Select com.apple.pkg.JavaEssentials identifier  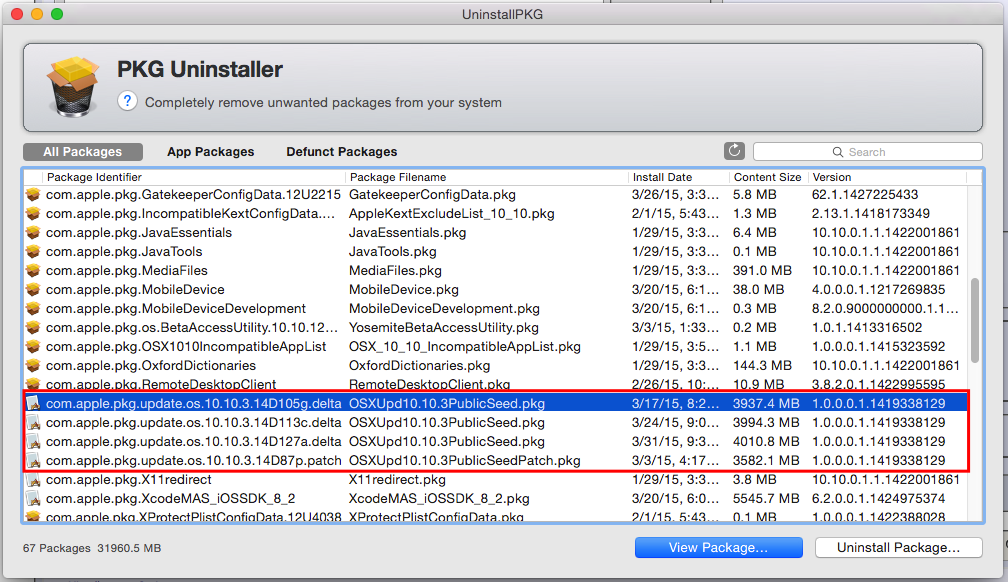coord(139,232)
